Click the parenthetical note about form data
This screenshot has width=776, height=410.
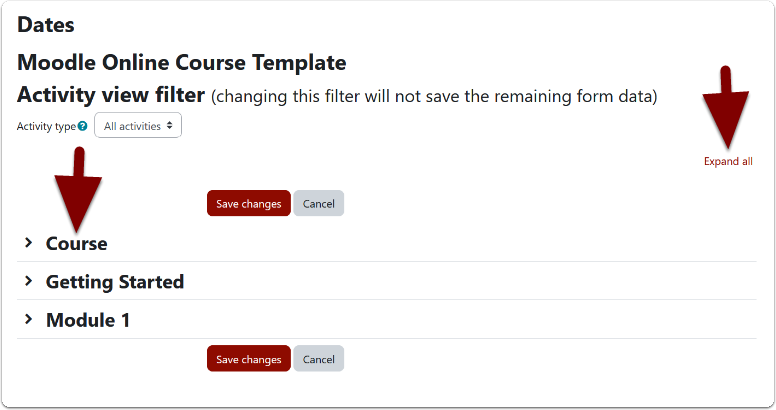tap(434, 97)
